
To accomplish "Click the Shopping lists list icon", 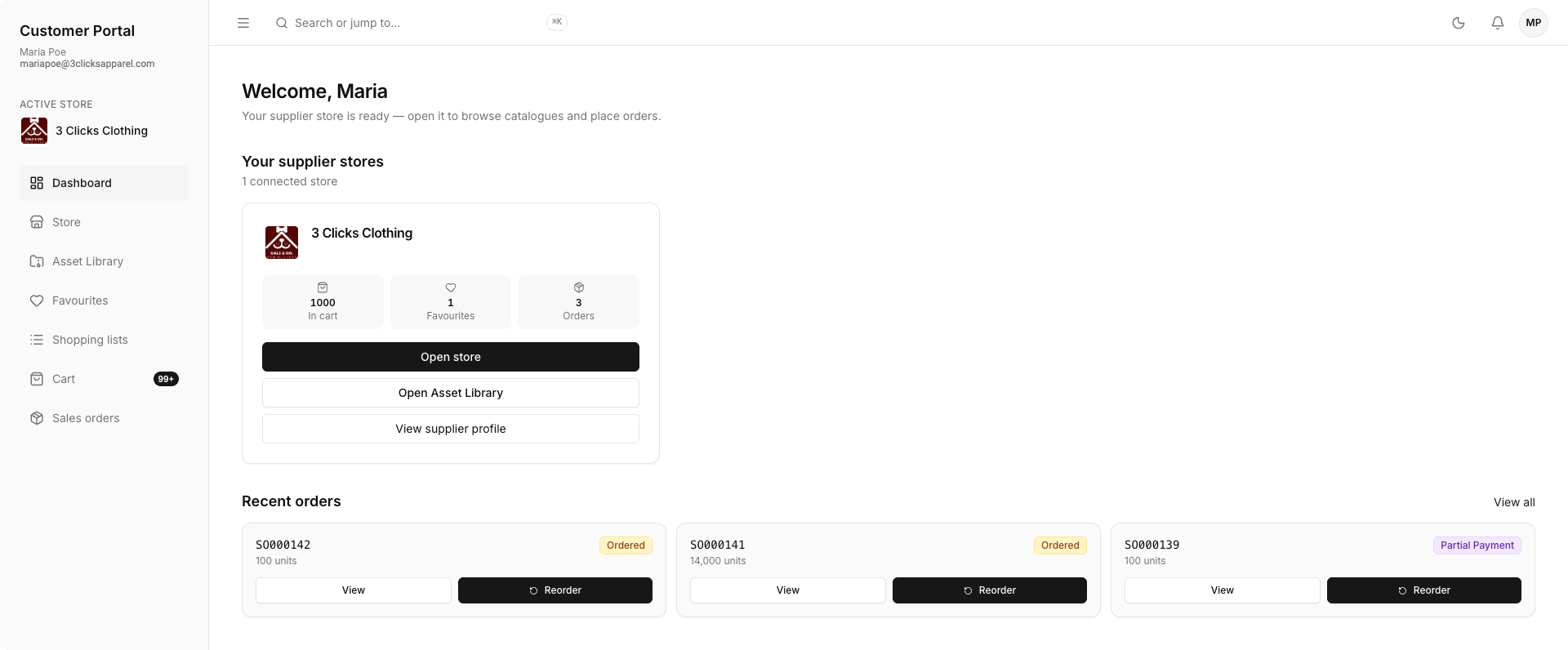I will [x=37, y=340].
